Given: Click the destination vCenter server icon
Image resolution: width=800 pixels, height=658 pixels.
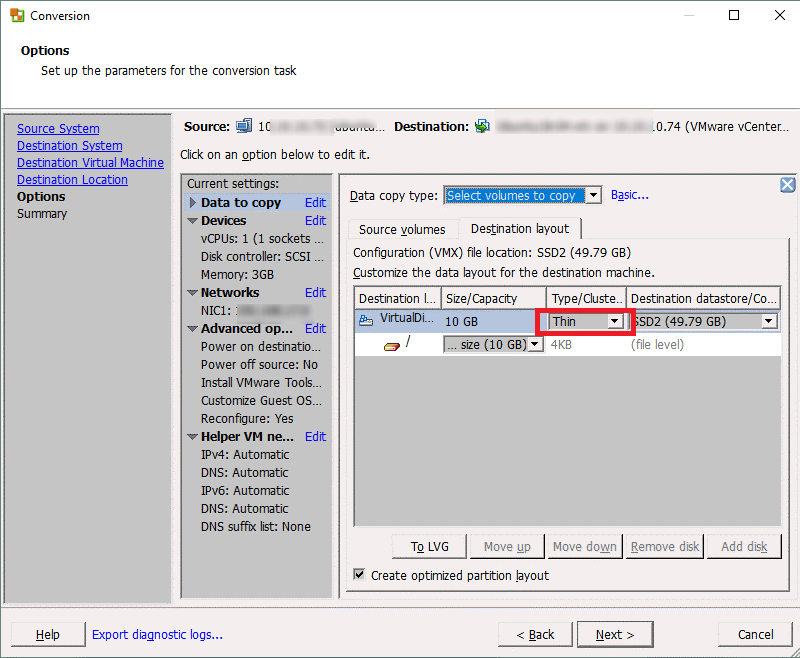Looking at the screenshot, I should (482, 126).
